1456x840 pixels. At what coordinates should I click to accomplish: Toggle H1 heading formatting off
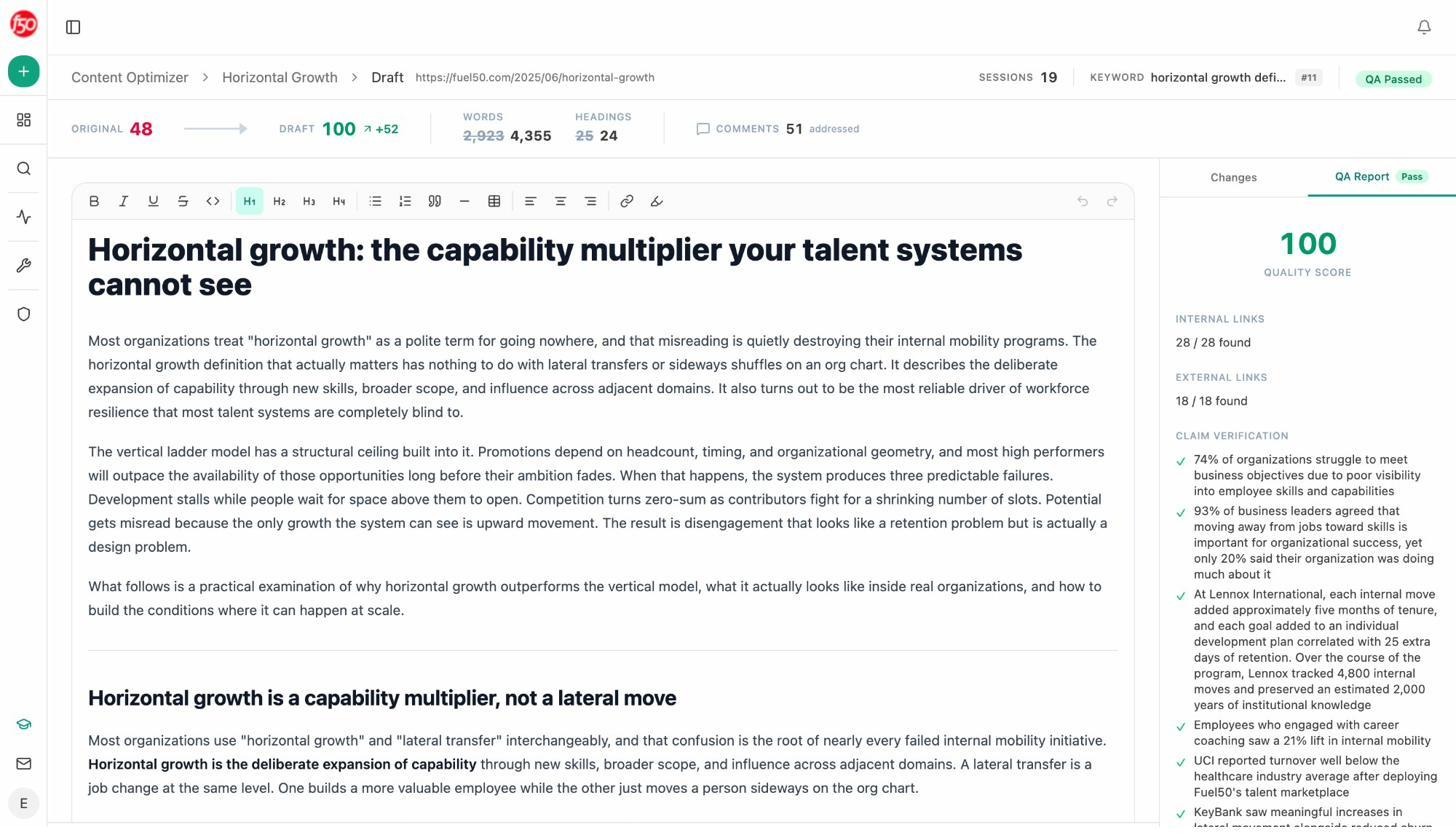click(249, 201)
